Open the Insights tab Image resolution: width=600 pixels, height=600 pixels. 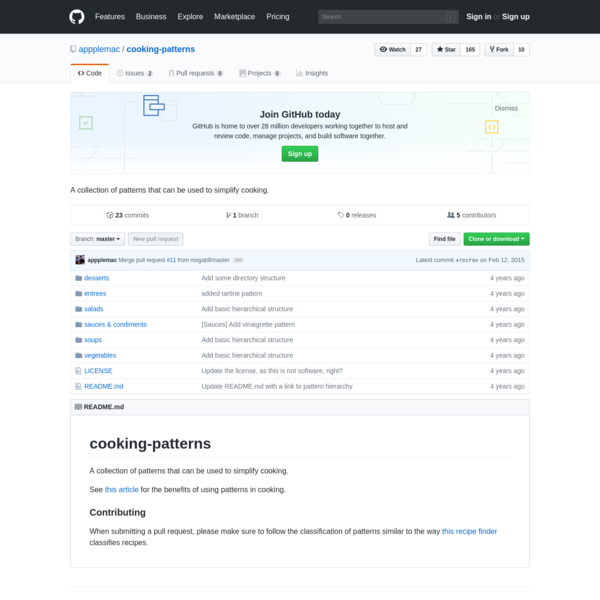pos(312,73)
